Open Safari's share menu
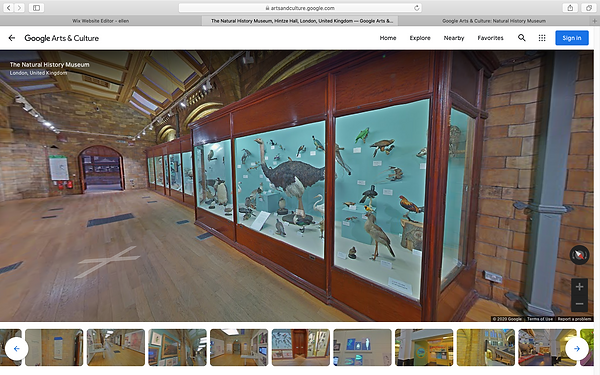The height and width of the screenshot is (375, 600). (x=570, y=8)
